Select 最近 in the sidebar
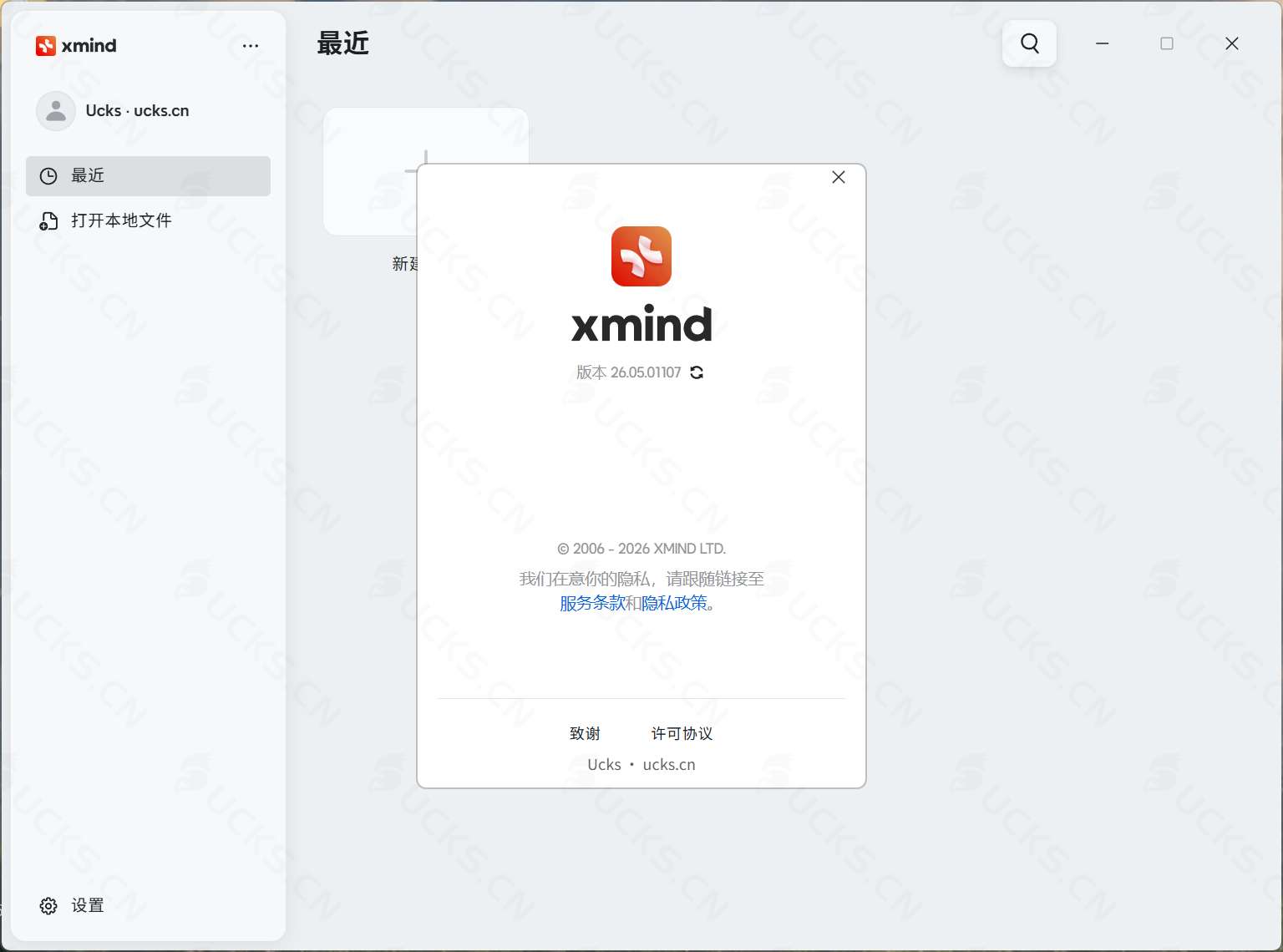1283x952 pixels. 148,176
